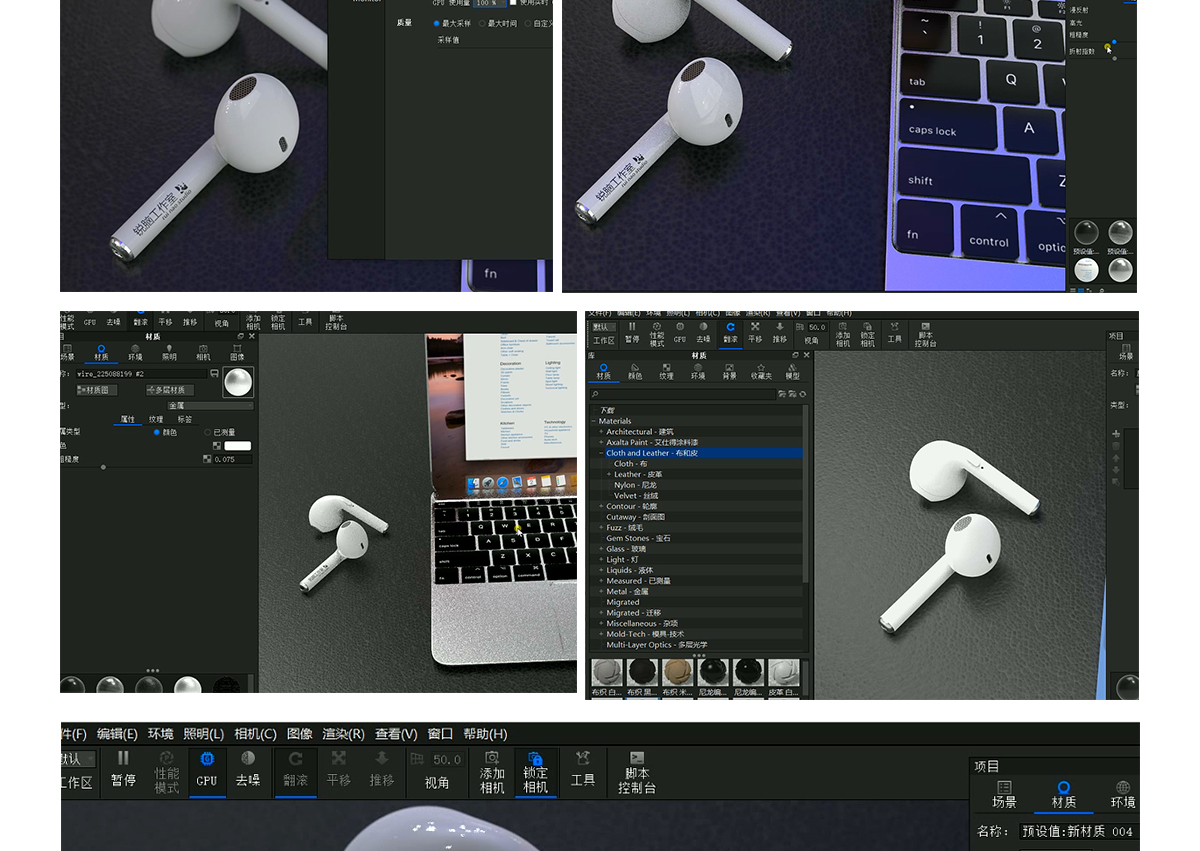Select the 已测量 radio button
The height and width of the screenshot is (851, 1200).
tap(207, 432)
